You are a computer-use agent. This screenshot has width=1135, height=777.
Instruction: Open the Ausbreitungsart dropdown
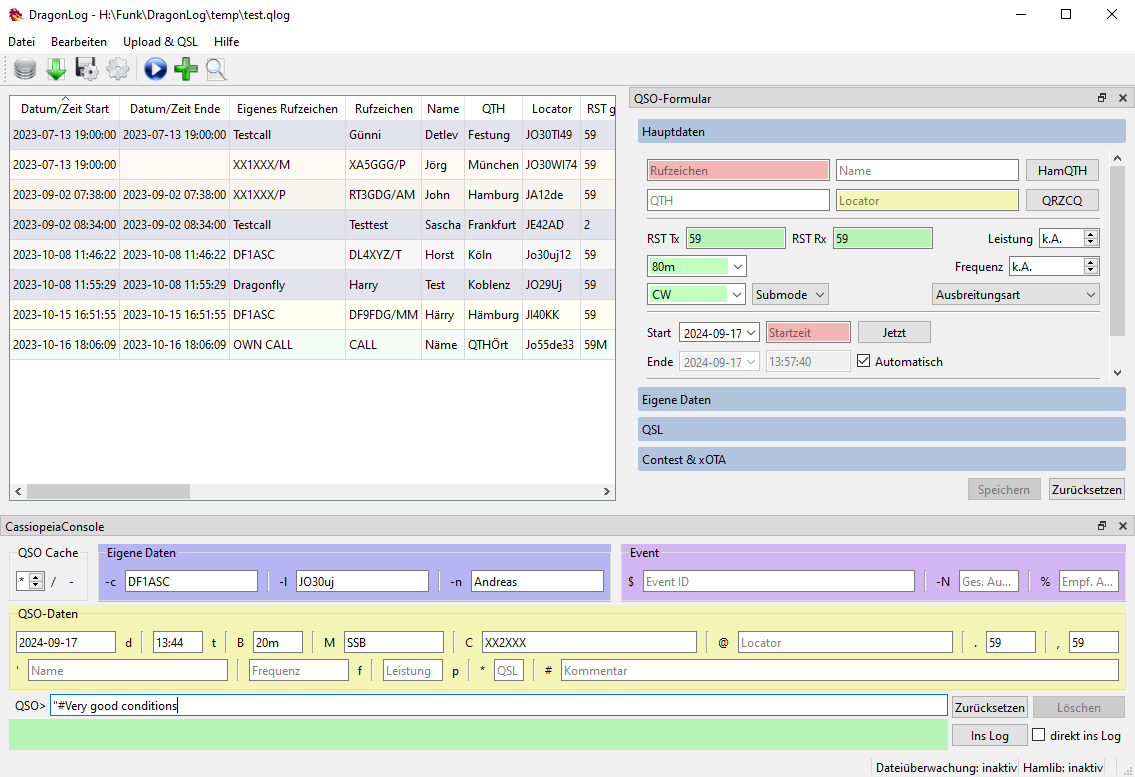click(x=1016, y=294)
